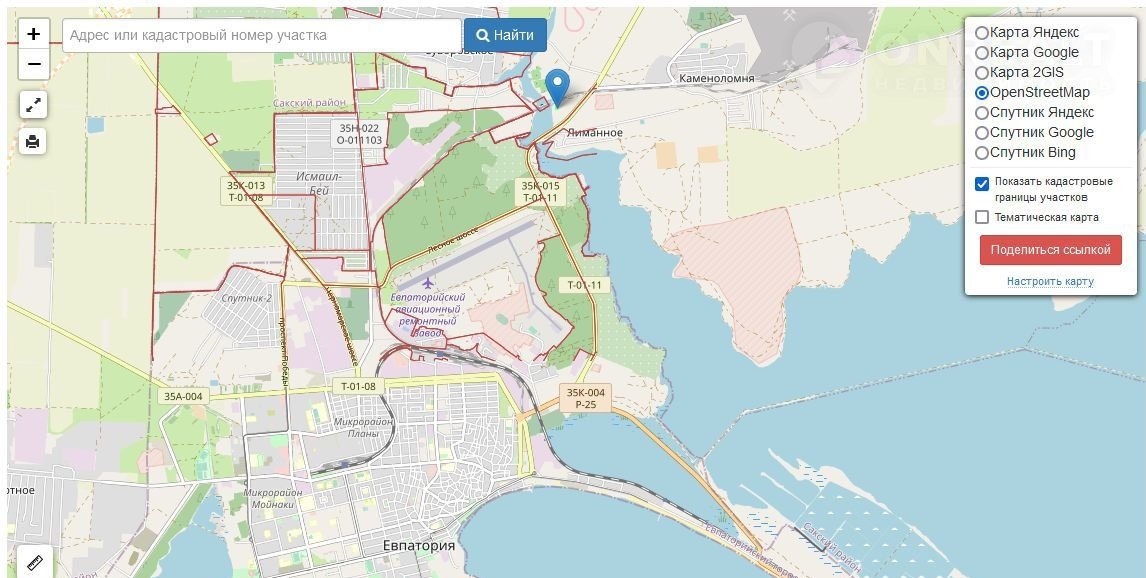Click the blue location pin marker
Viewport: 1146px width, 578px height.
click(558, 88)
